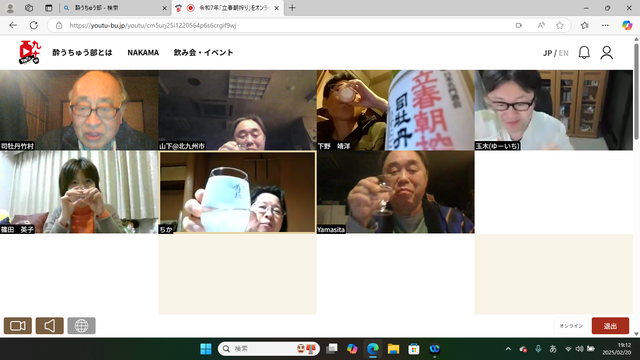
Task: Click the Youtu-bu site logo
Action: click(x=30, y=52)
